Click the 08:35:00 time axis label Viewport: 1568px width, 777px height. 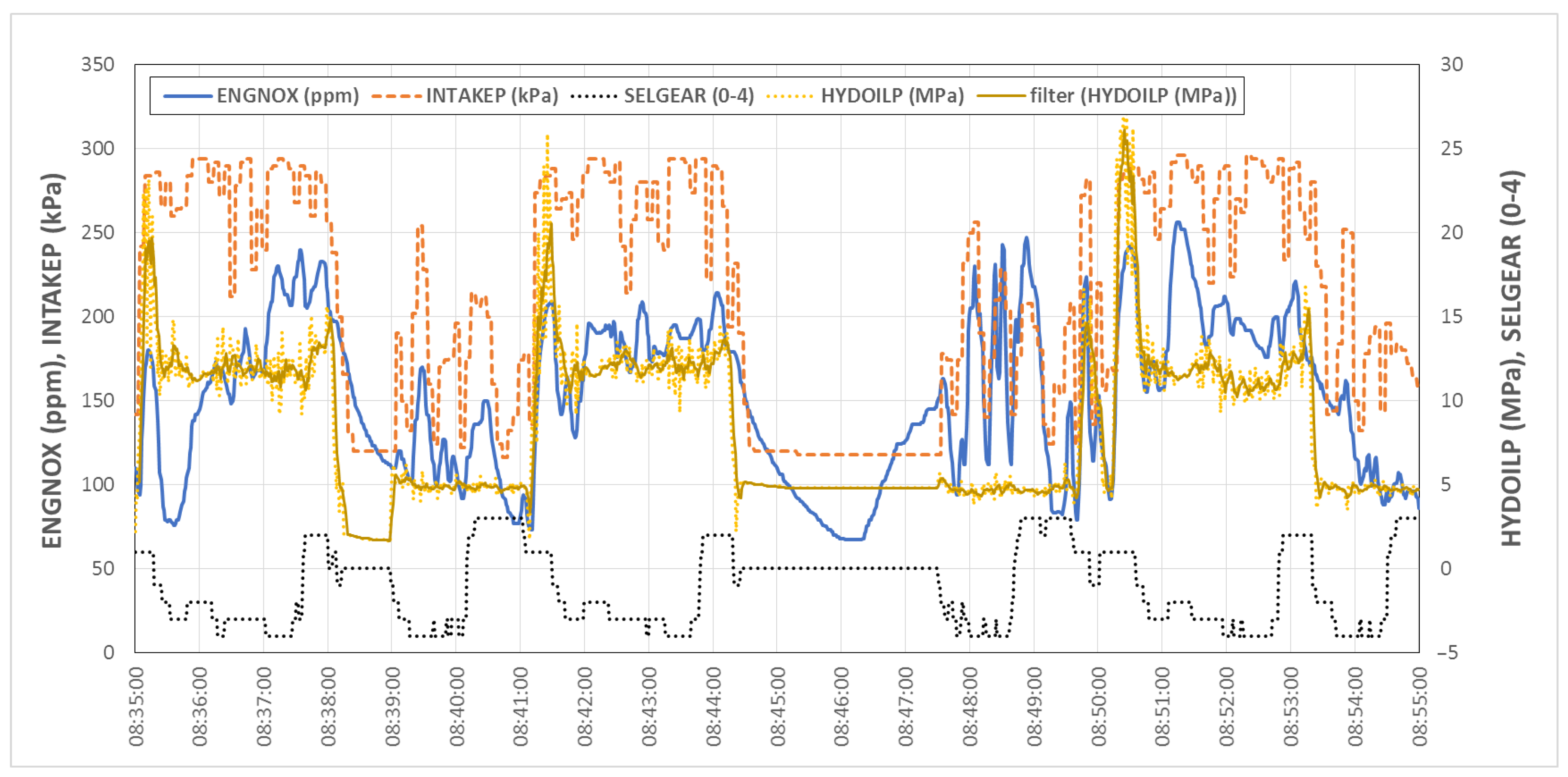click(x=136, y=707)
